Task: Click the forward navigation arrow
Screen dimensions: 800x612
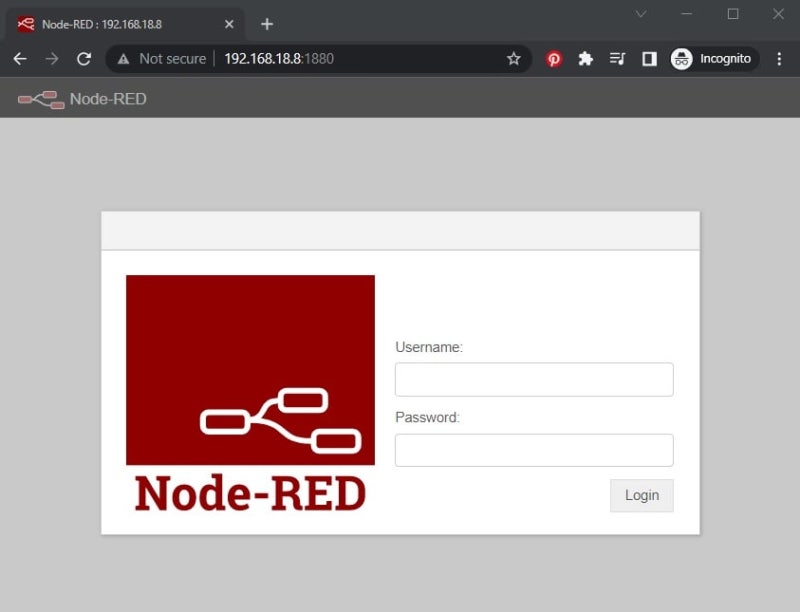Action: (52, 59)
